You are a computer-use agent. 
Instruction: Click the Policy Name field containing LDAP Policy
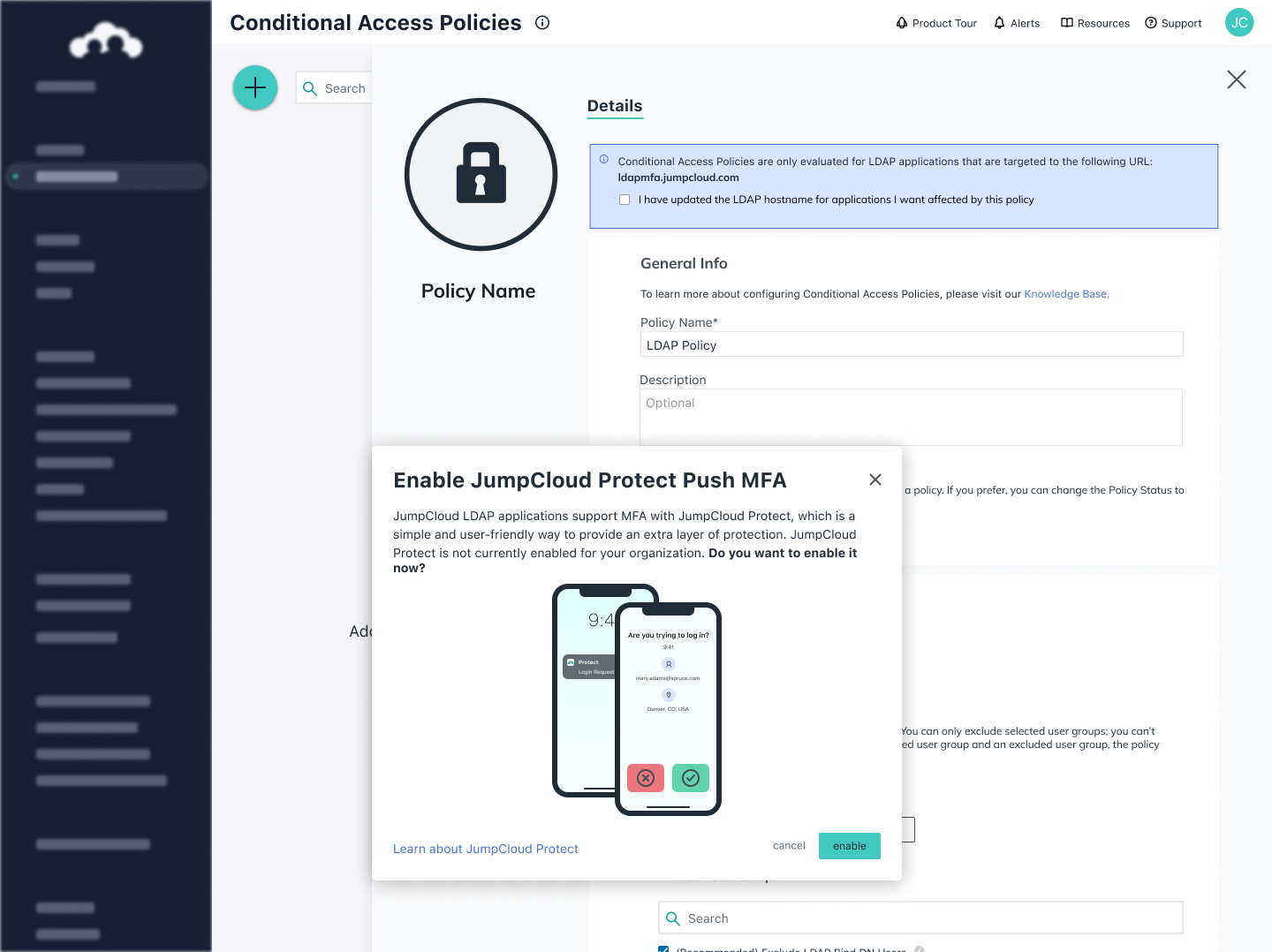912,344
